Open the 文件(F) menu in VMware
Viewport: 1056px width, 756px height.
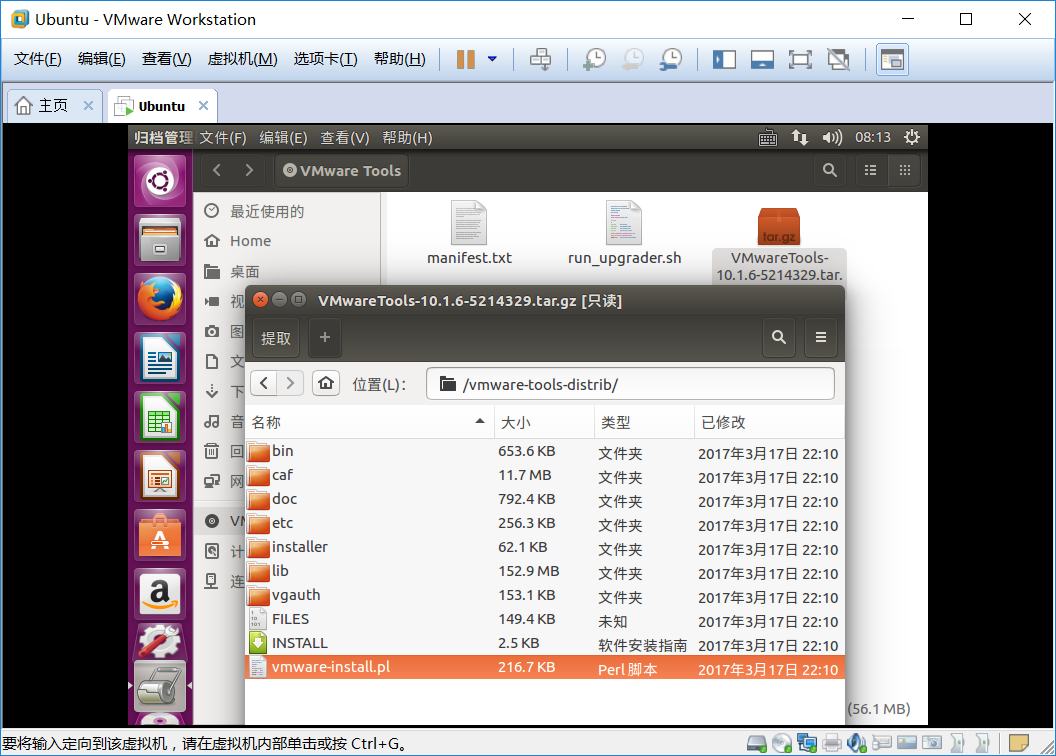[38, 59]
